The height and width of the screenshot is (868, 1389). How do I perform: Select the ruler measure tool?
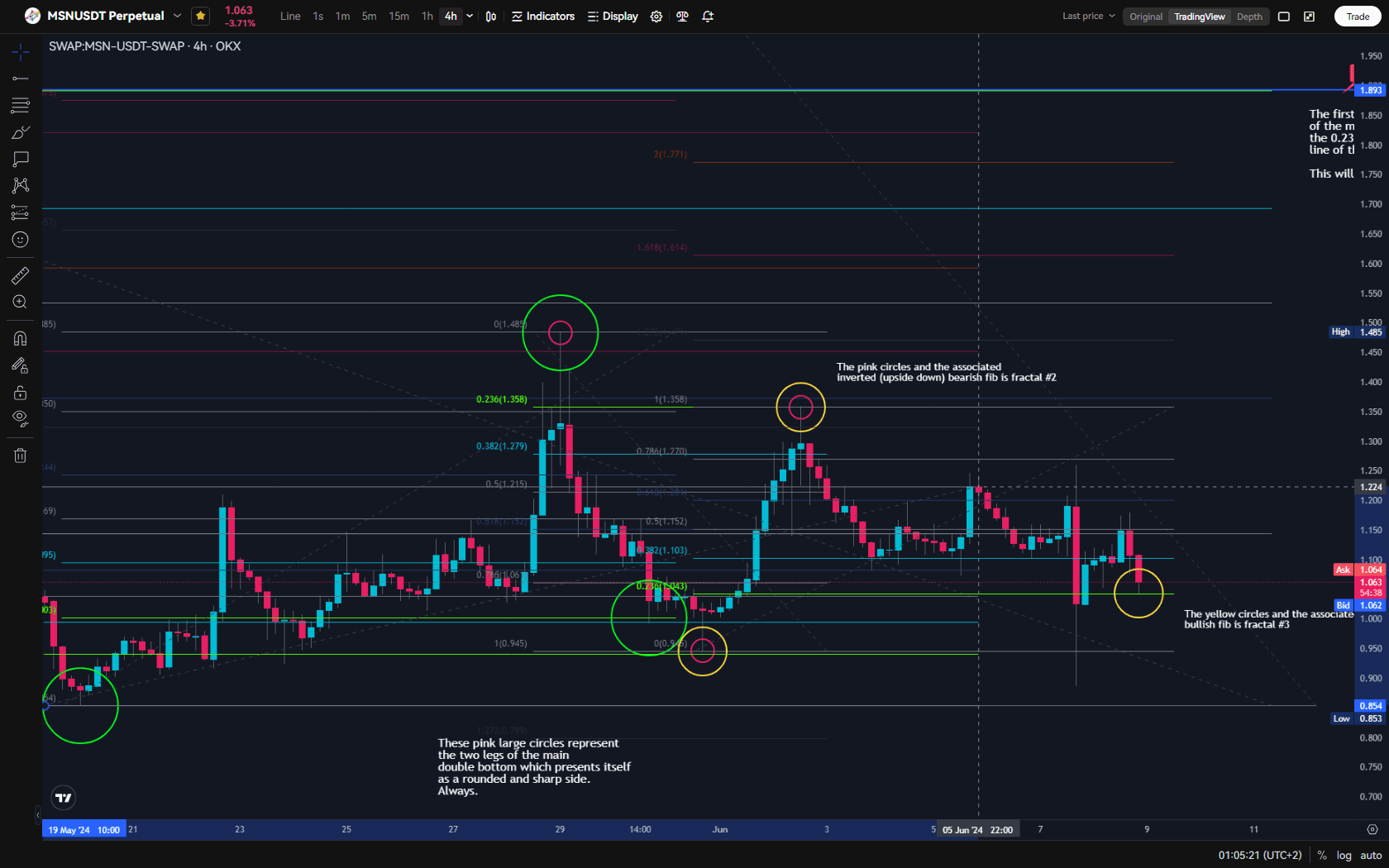[21, 275]
